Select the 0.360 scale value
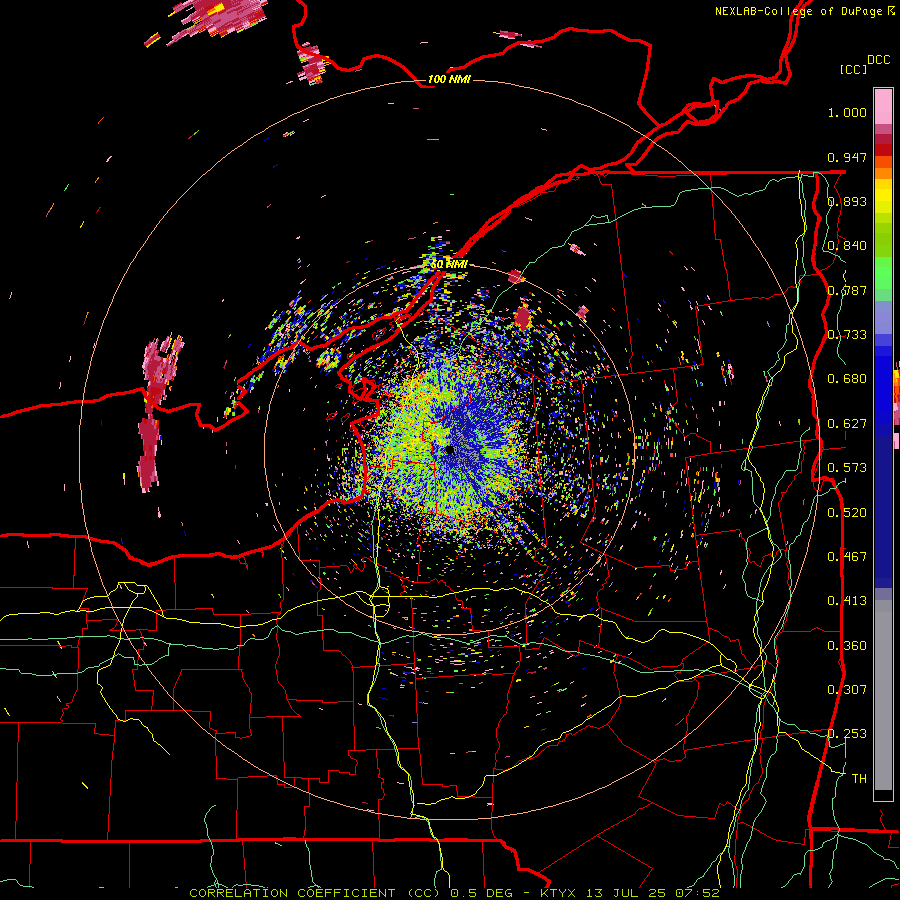The image size is (900, 900). tap(847, 646)
